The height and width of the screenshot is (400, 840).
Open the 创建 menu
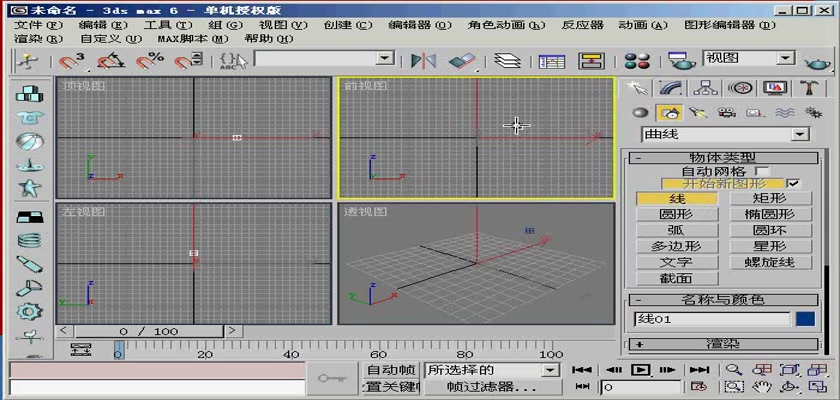pos(348,25)
